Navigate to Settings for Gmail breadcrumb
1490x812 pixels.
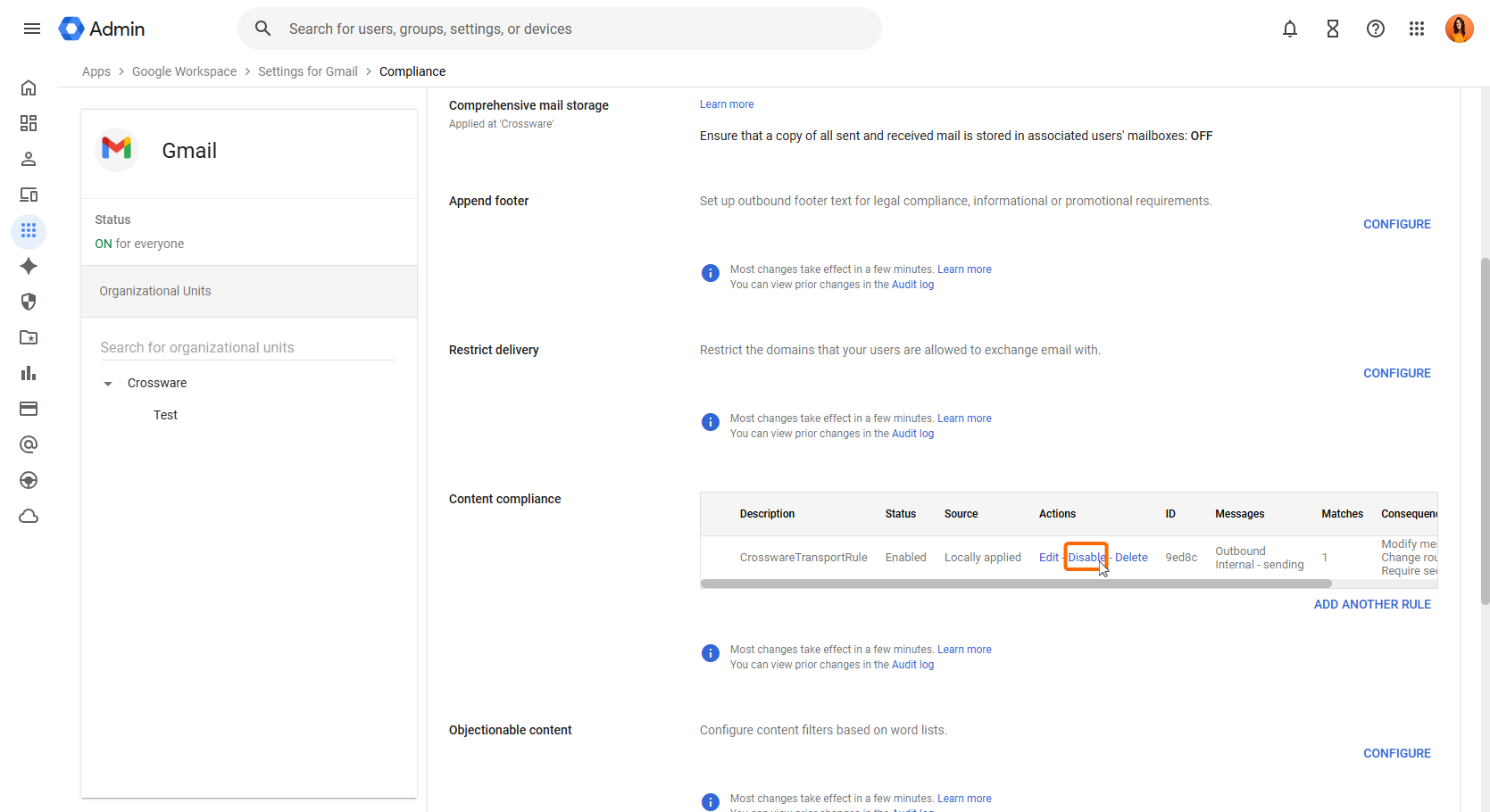point(307,71)
